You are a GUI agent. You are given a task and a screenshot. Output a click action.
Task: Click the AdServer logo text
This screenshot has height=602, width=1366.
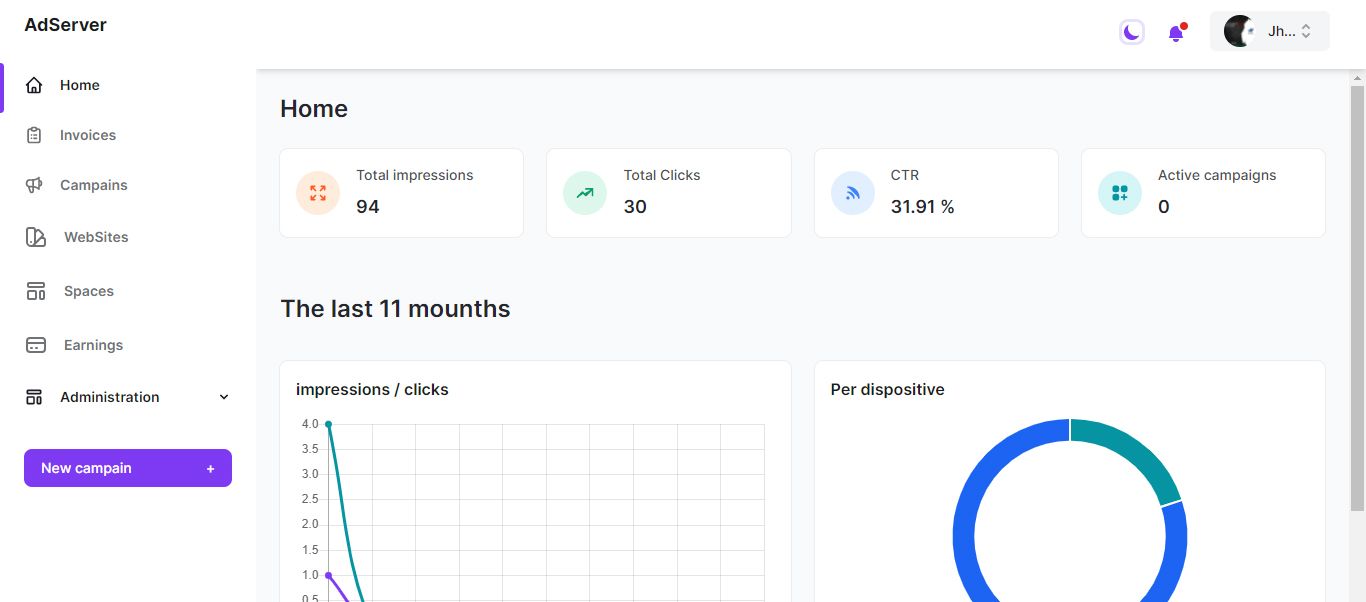click(66, 25)
